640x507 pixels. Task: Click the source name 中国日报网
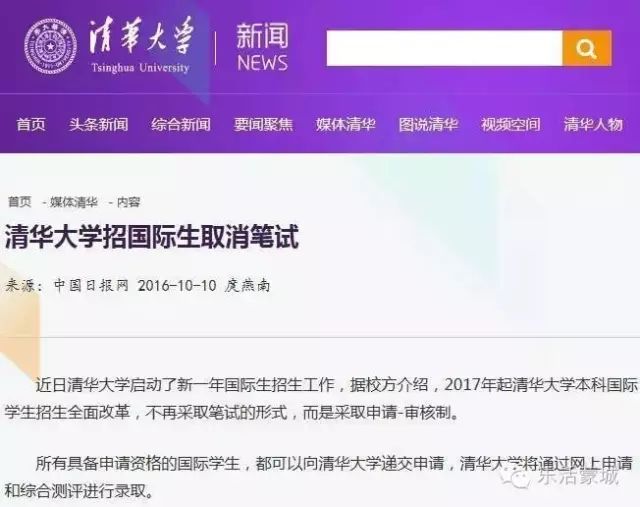coord(91,285)
